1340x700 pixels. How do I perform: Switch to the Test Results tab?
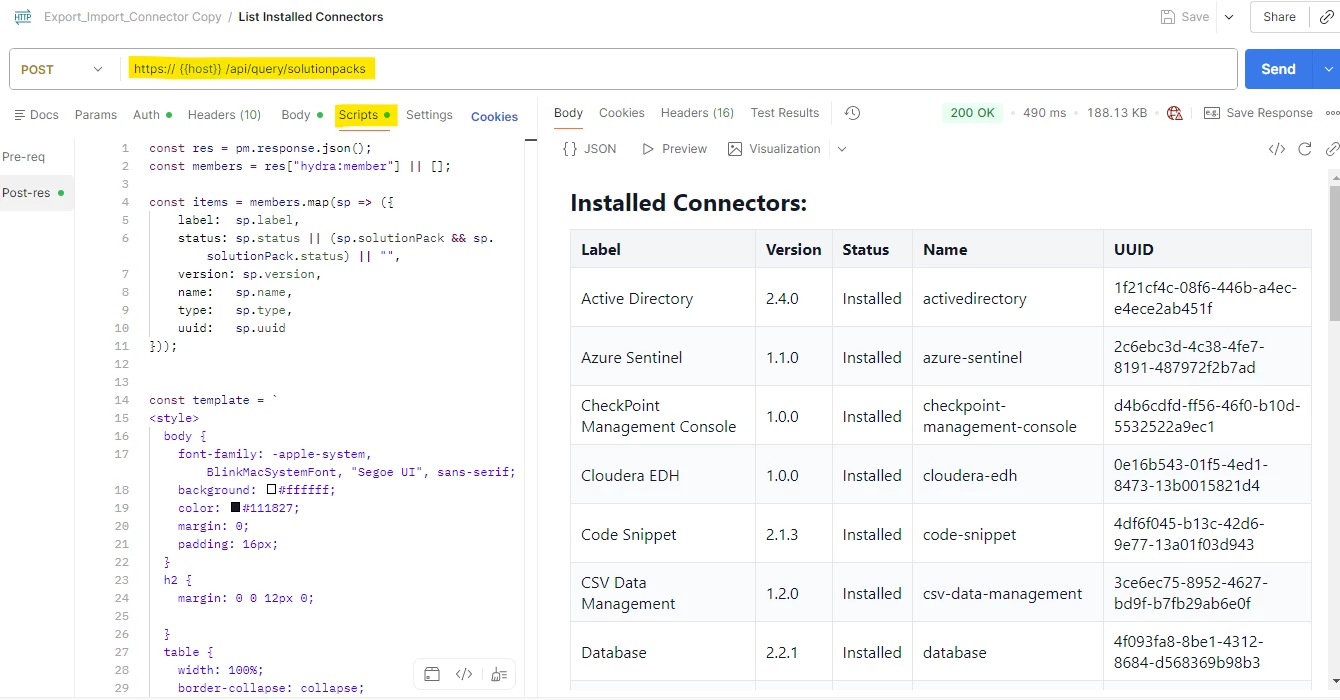pyautogui.click(x=785, y=113)
